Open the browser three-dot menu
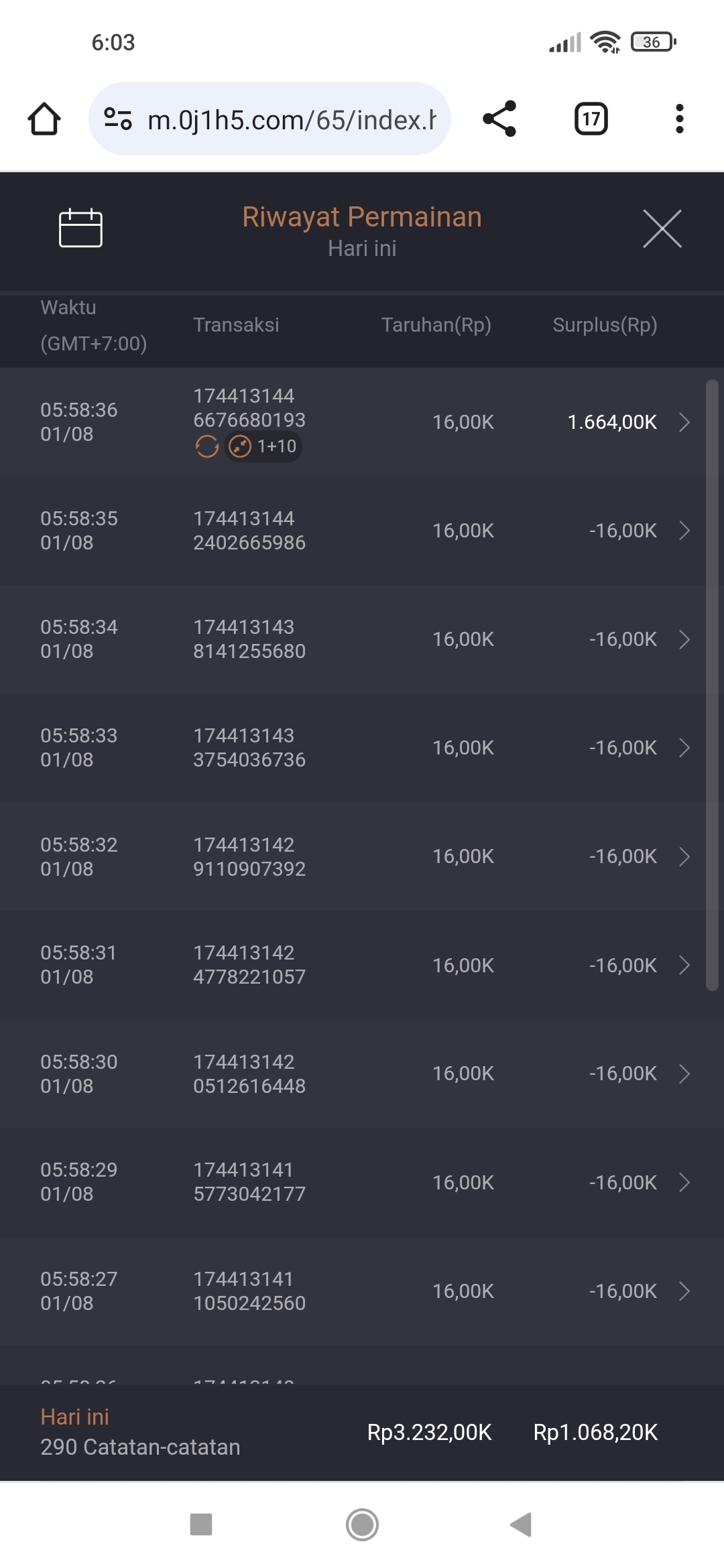Screen dimensions: 724x1568 click(x=679, y=119)
